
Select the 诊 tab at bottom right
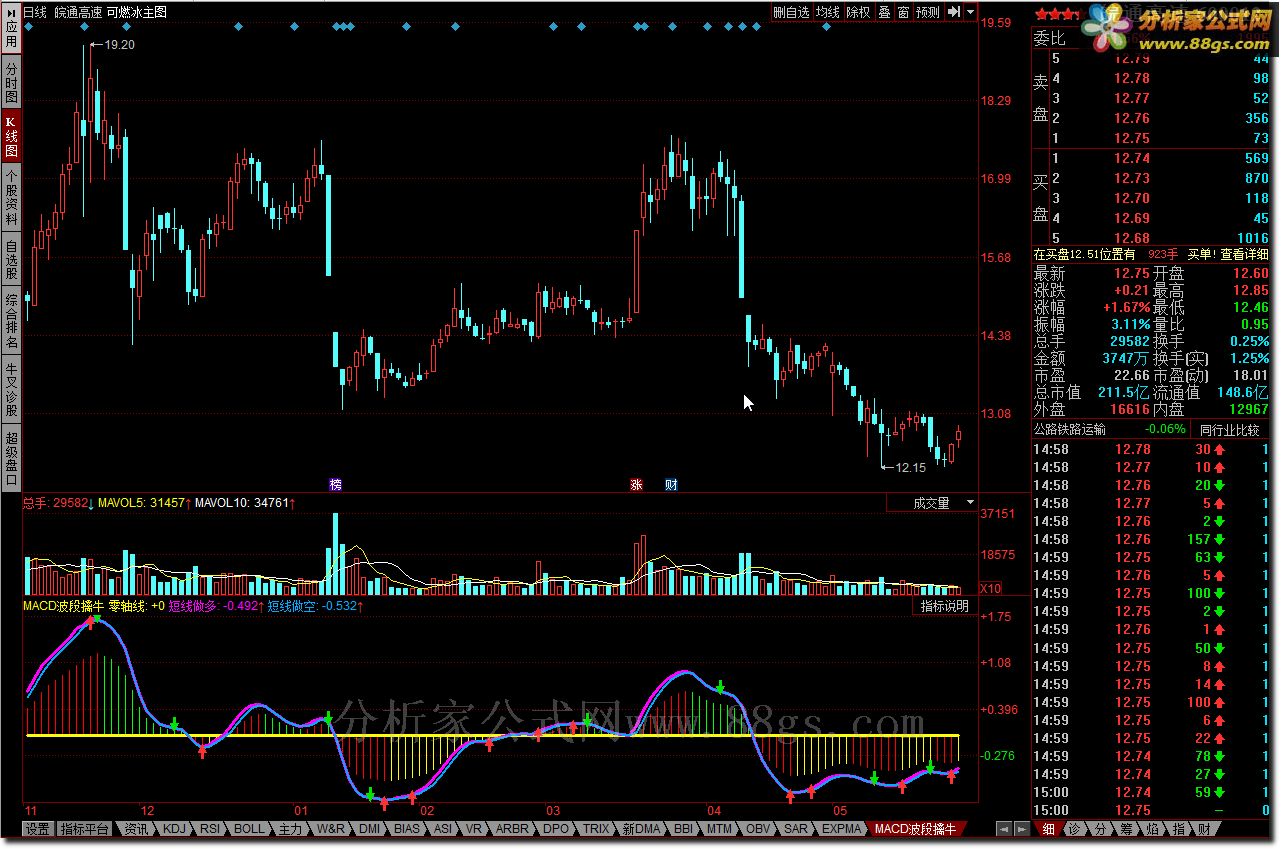point(1075,829)
